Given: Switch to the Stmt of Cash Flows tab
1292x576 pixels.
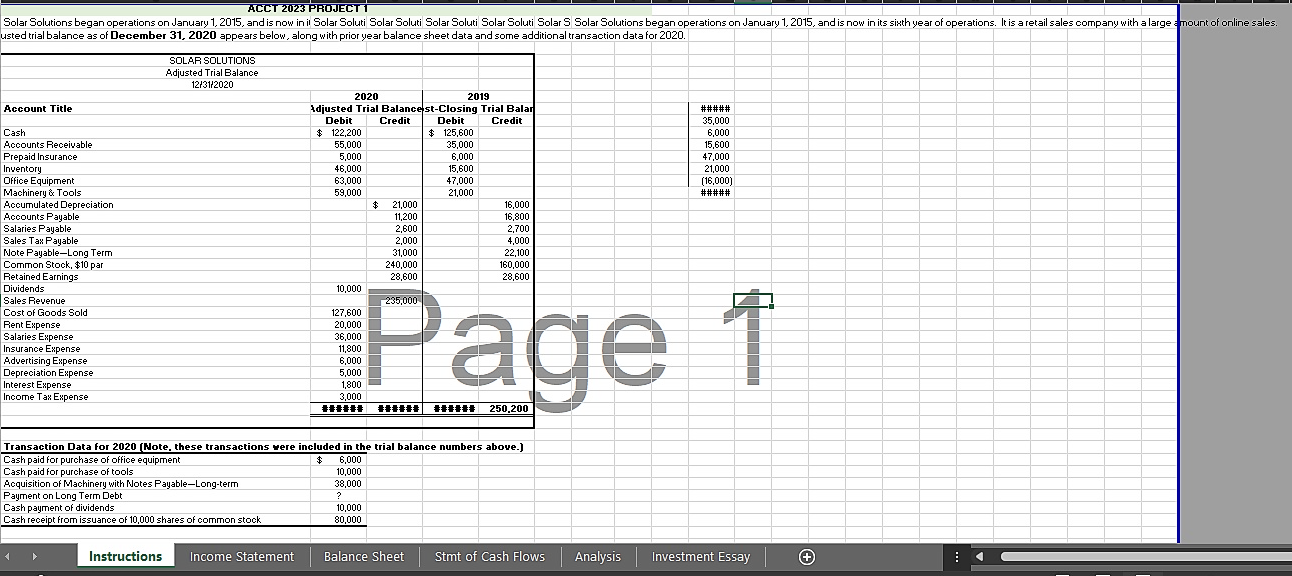Looking at the screenshot, I should [x=489, y=556].
